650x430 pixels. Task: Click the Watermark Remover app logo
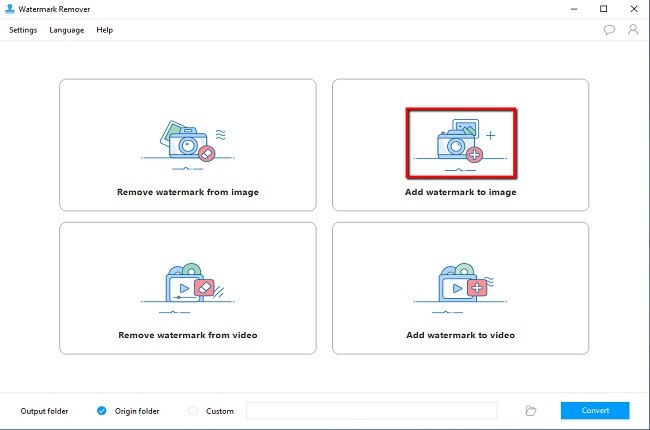9,9
